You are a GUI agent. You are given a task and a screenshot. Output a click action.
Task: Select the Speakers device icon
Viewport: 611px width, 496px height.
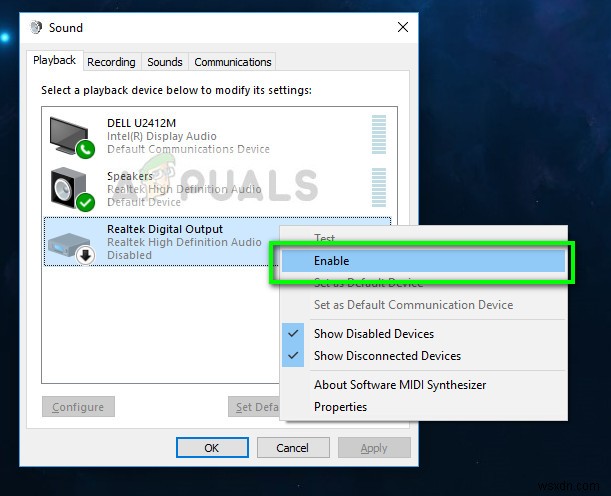[68, 188]
